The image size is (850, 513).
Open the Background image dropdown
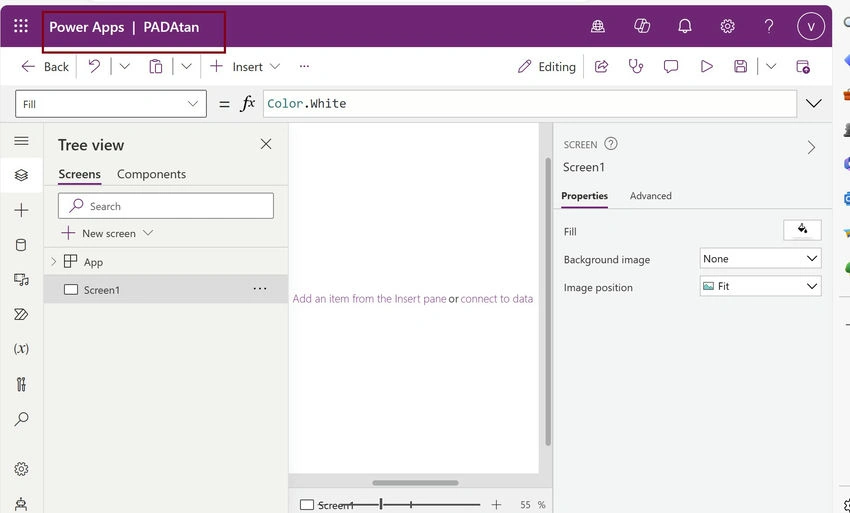click(761, 259)
